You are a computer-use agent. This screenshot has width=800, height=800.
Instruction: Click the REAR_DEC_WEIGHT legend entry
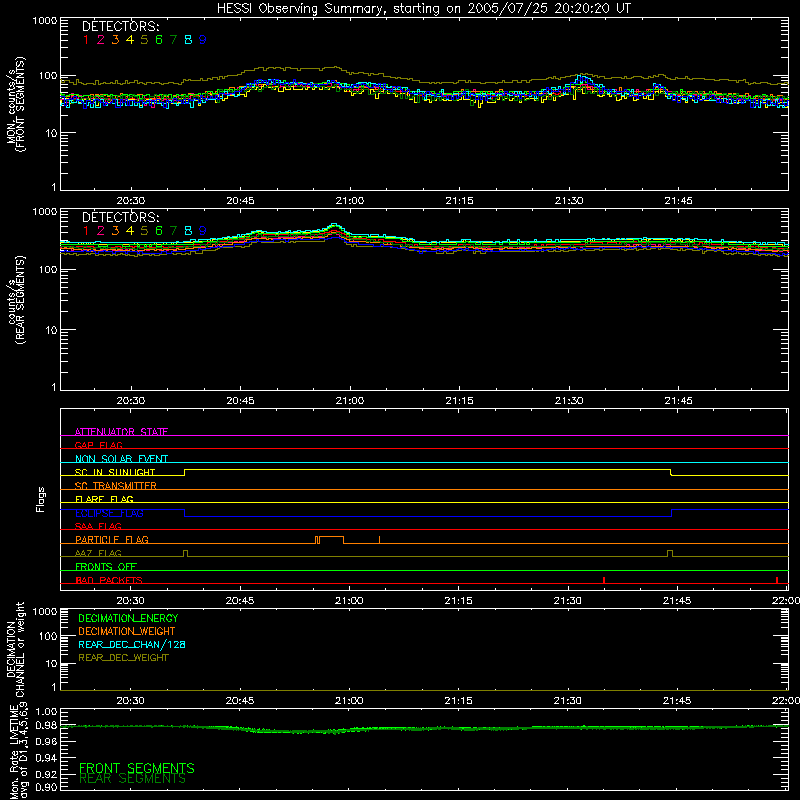coord(123,658)
